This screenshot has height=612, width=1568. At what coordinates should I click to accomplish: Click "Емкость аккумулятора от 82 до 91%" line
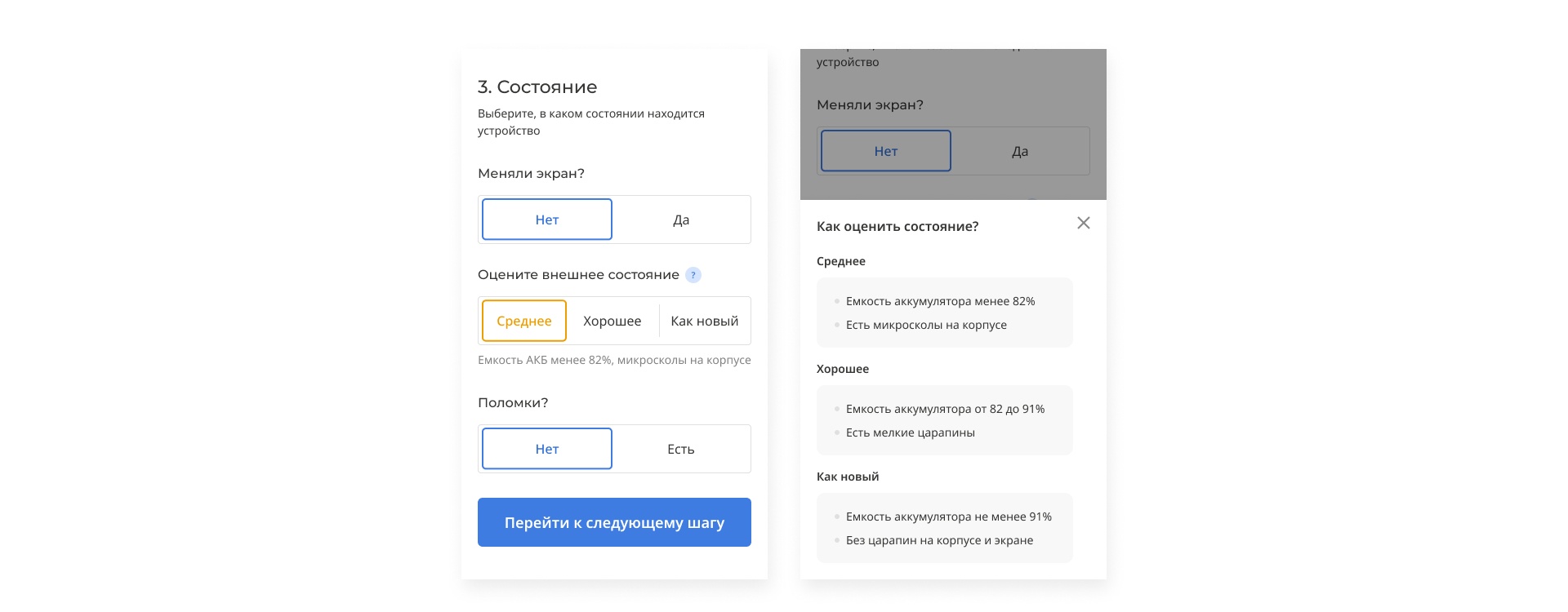click(945, 409)
